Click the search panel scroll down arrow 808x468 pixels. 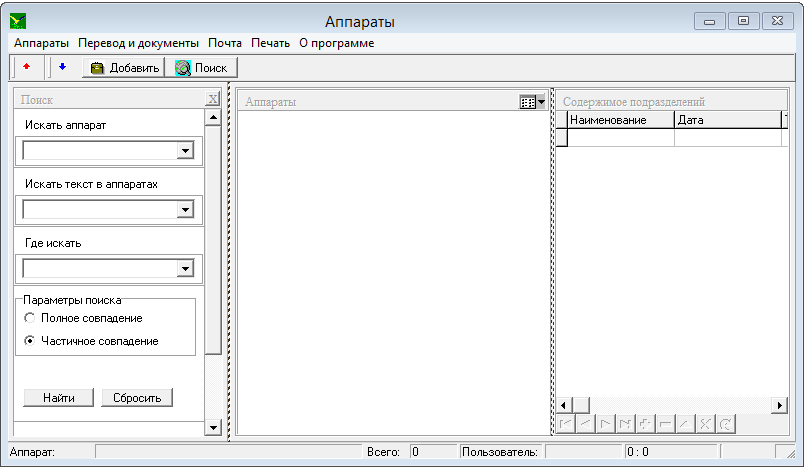coord(213,427)
